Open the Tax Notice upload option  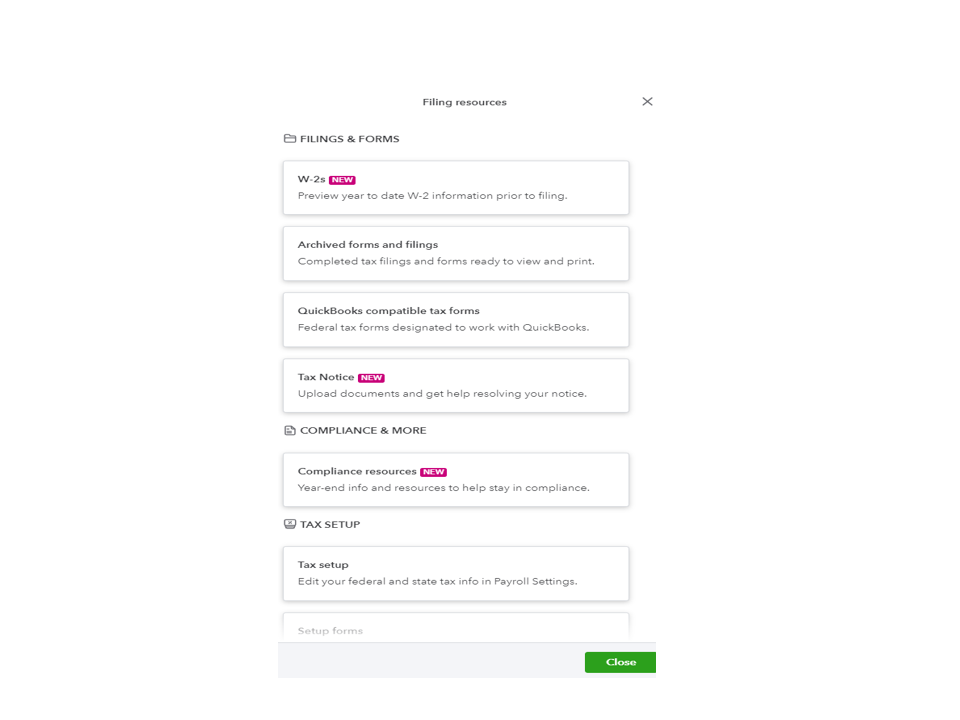[x=456, y=386]
